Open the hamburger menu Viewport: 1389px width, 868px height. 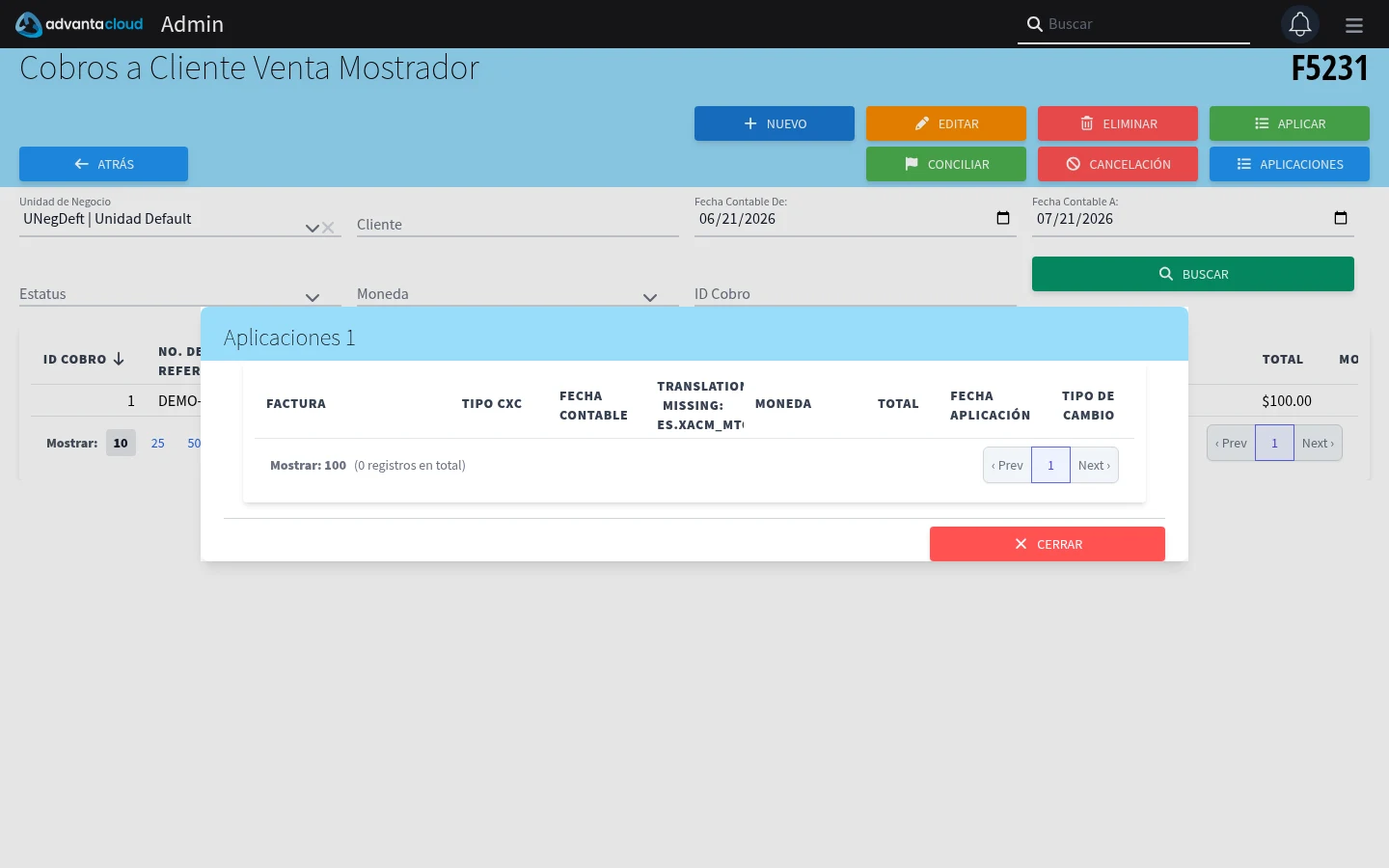tap(1354, 25)
